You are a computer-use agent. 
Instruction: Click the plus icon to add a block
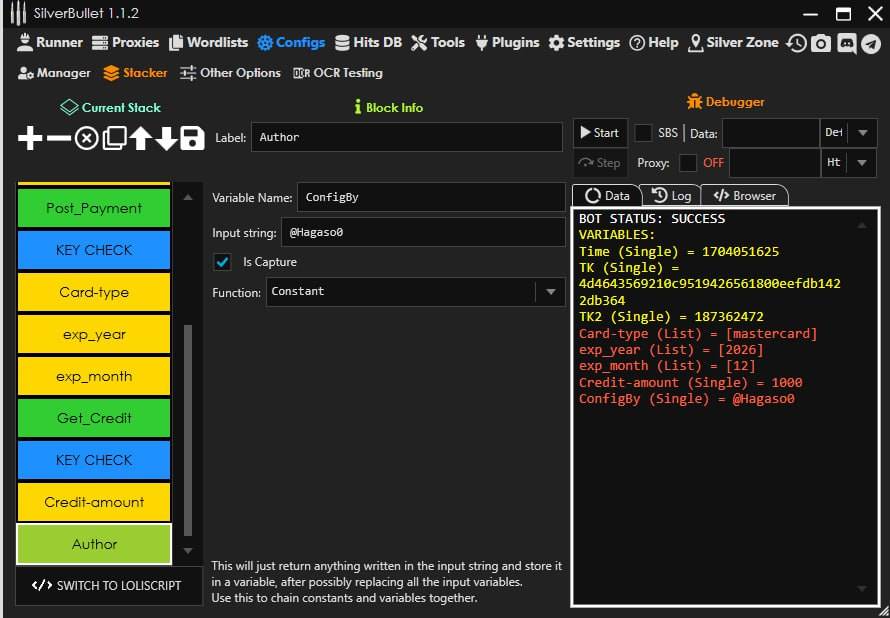pyautogui.click(x=30, y=139)
